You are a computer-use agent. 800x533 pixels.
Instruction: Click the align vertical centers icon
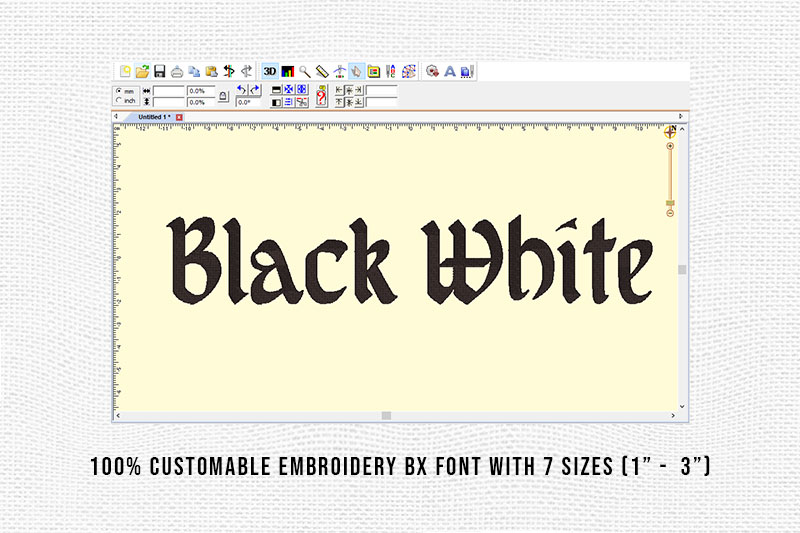point(349,102)
